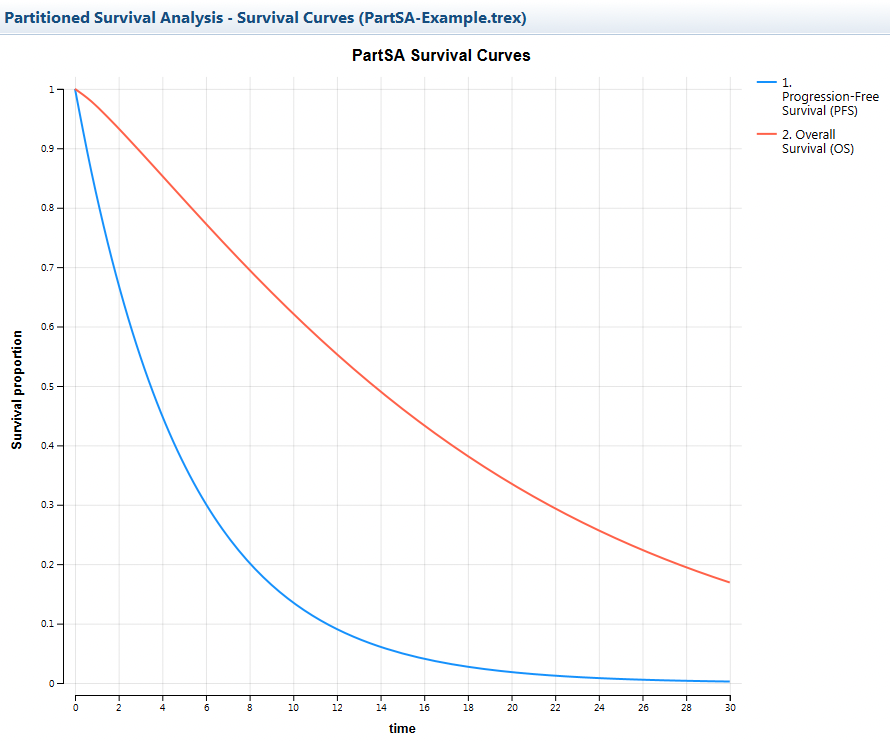This screenshot has width=890, height=741.
Task: Click the x-axis tick label 16
Action: [424, 706]
